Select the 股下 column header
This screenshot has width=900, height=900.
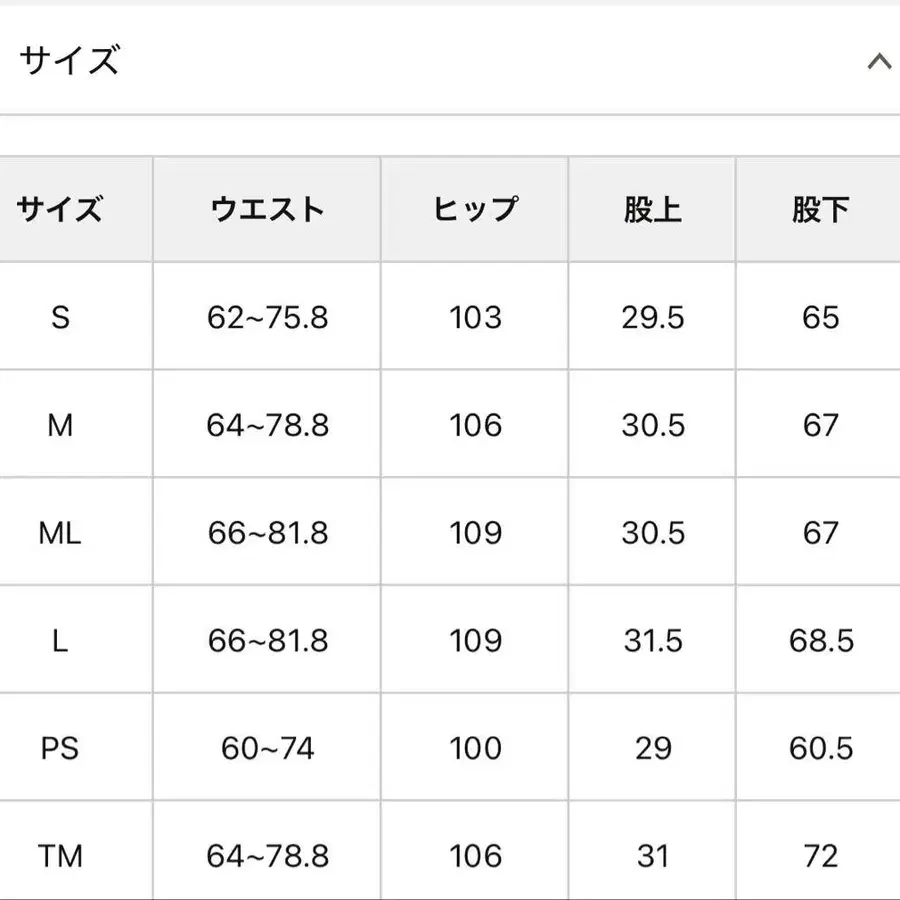coord(819,209)
